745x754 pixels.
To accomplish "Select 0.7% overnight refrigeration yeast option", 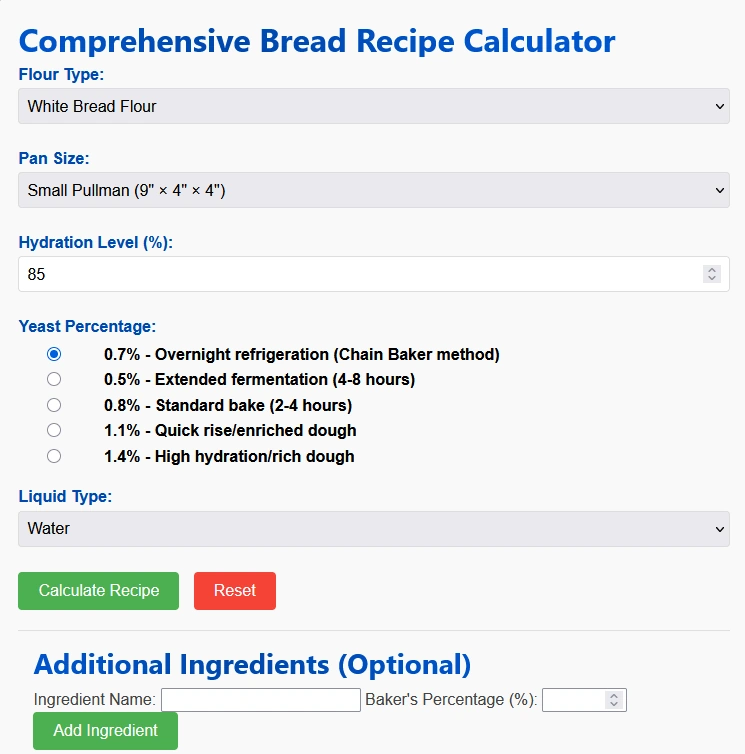I will pos(54,354).
